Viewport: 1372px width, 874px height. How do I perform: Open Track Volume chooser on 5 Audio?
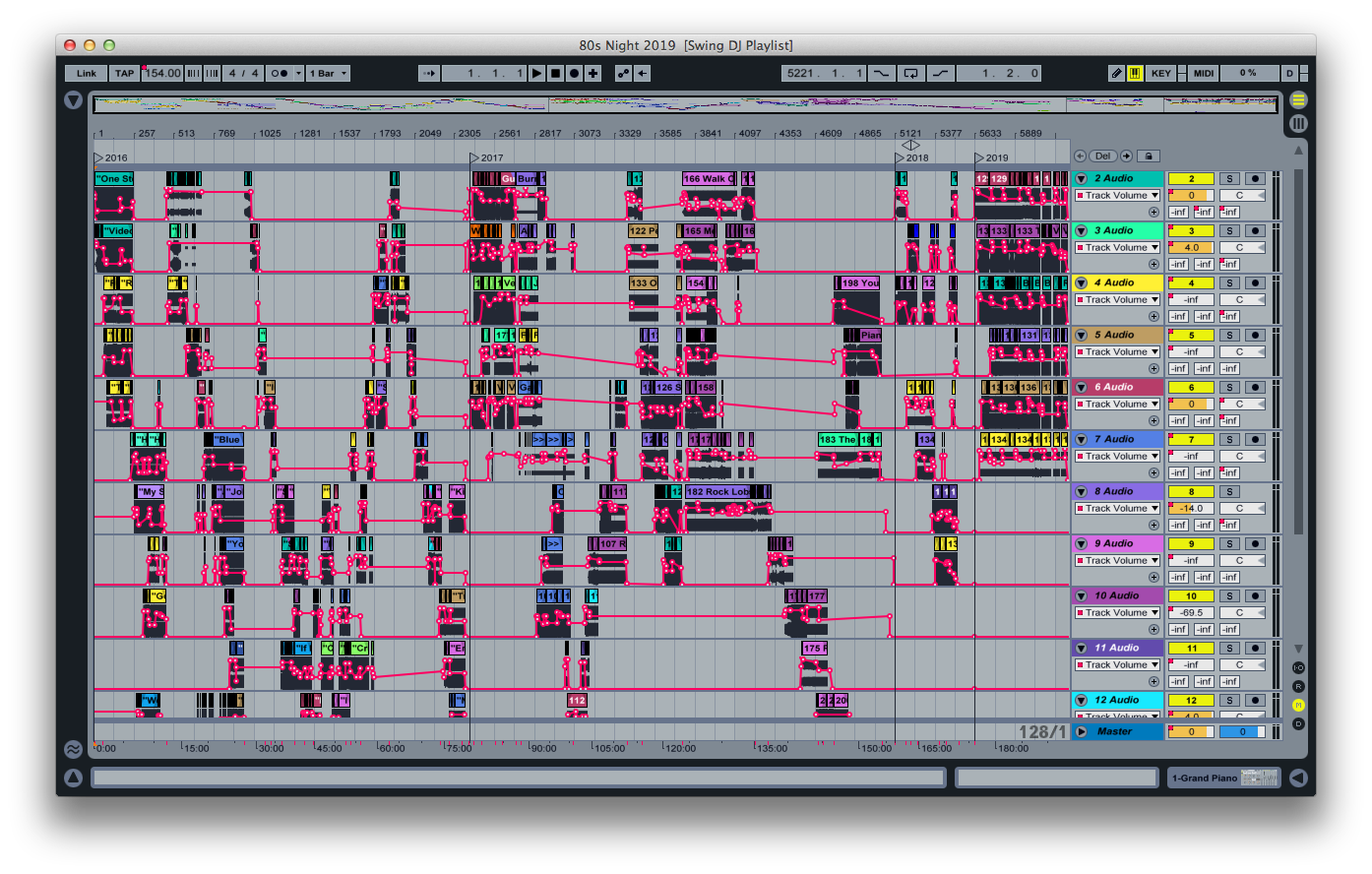point(1117,351)
